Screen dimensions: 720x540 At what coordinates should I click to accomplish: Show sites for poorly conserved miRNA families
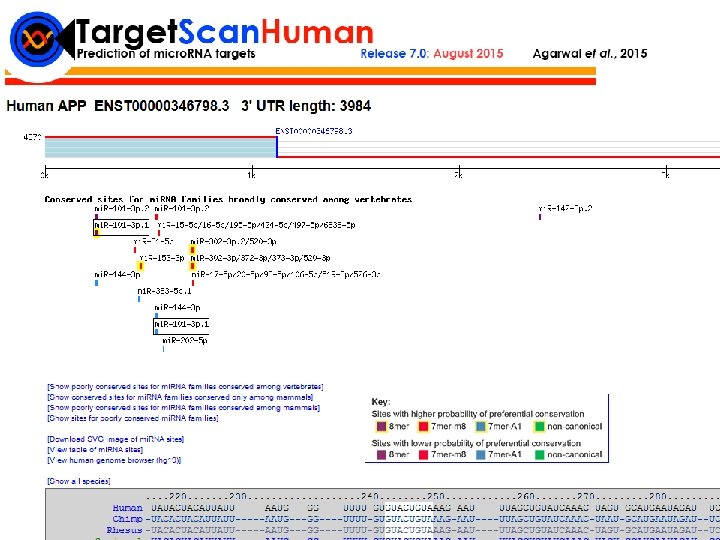[133, 418]
